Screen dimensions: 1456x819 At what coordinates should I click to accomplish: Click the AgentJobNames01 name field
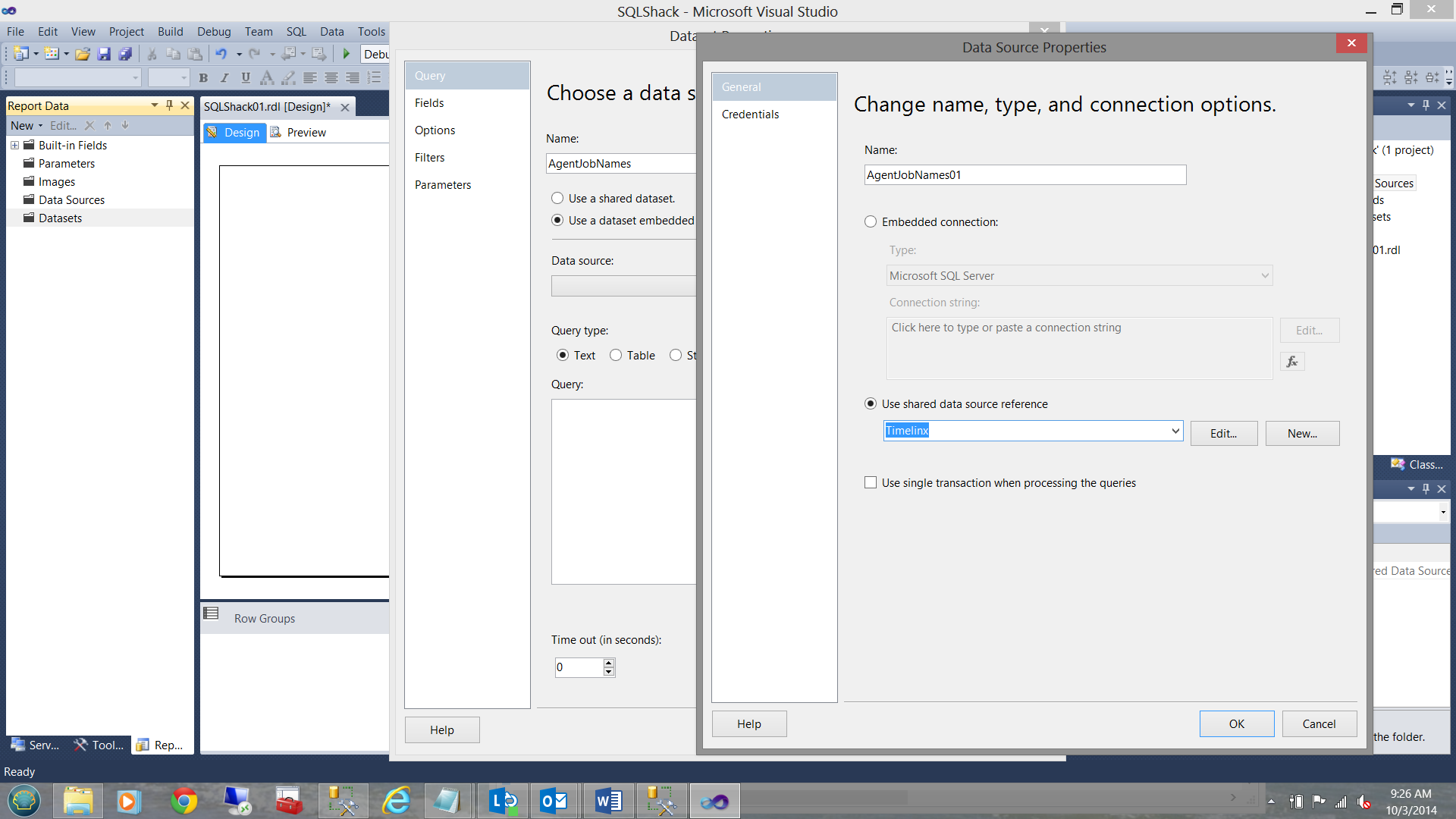tap(1025, 175)
